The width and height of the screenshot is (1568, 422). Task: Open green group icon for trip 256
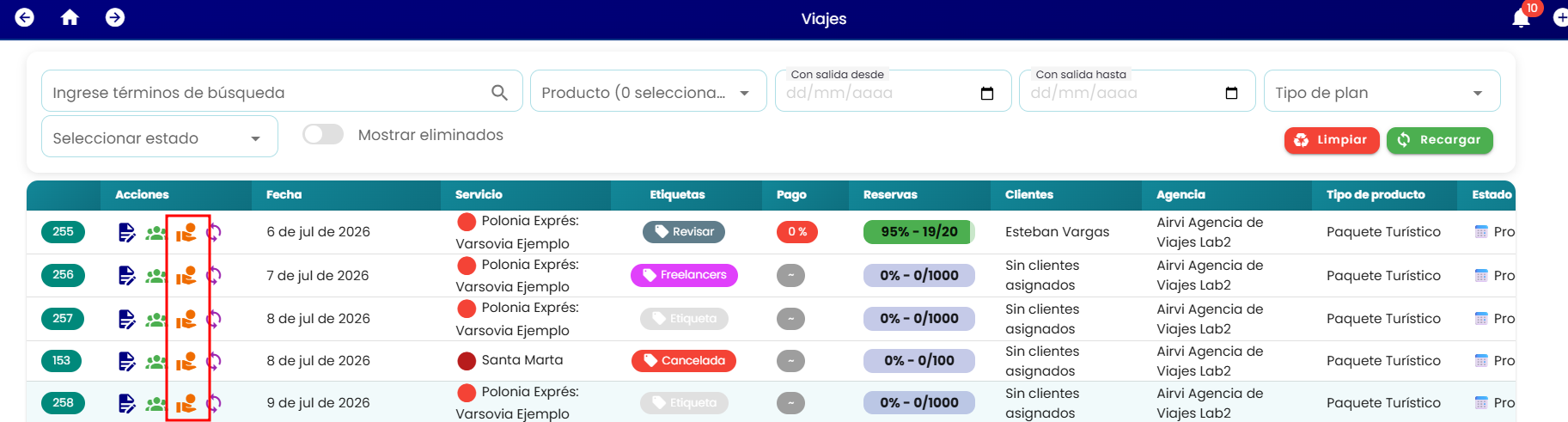pyautogui.click(x=156, y=276)
